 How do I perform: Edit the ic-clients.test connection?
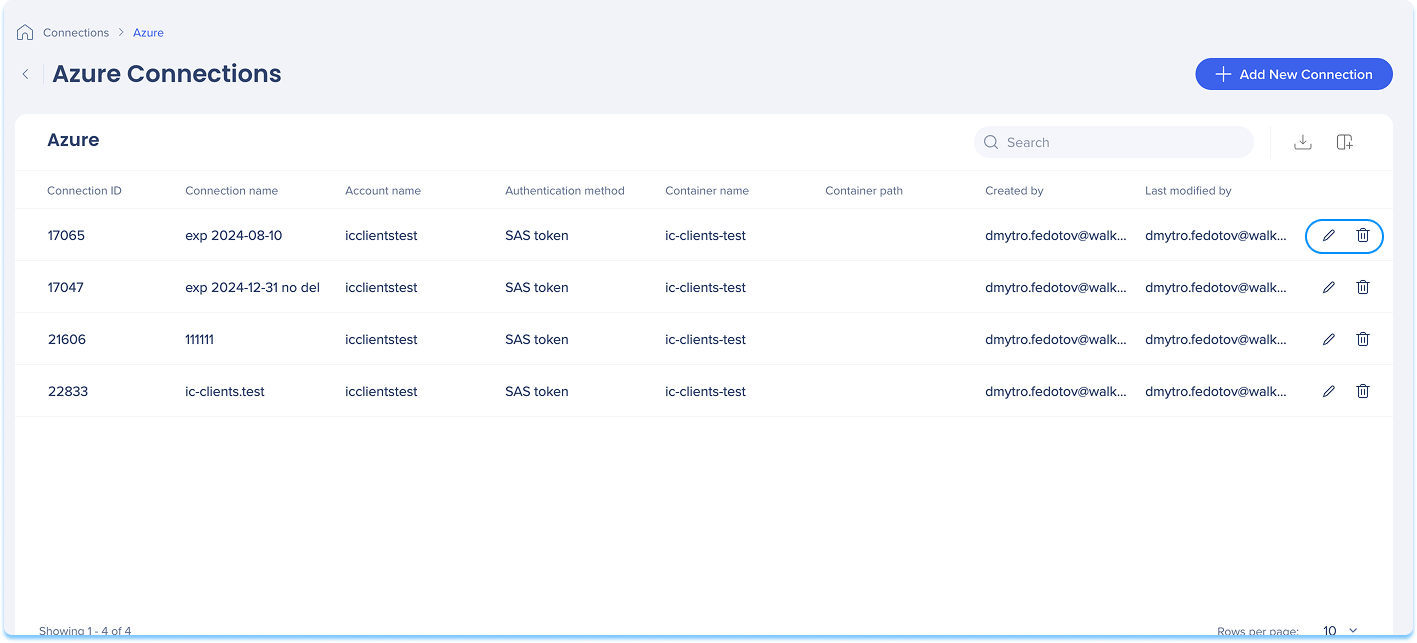click(x=1329, y=391)
